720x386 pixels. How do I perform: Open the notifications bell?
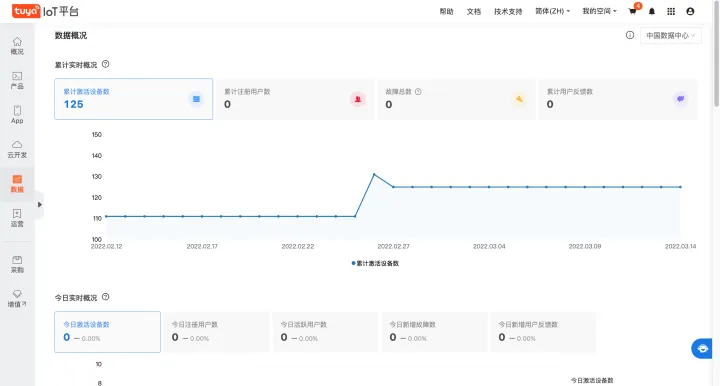[x=652, y=11]
